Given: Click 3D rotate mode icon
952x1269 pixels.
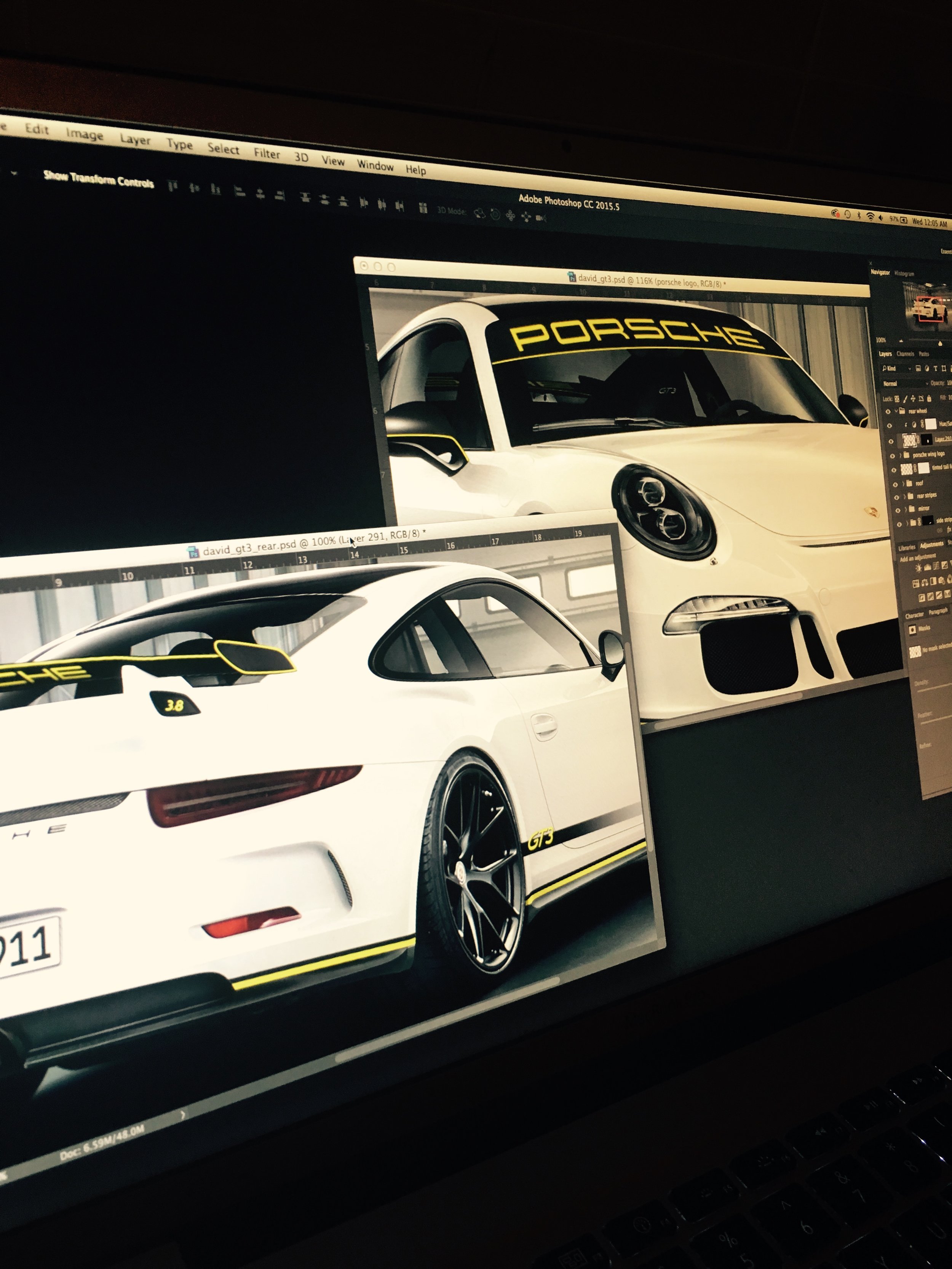Looking at the screenshot, I should point(479,214).
